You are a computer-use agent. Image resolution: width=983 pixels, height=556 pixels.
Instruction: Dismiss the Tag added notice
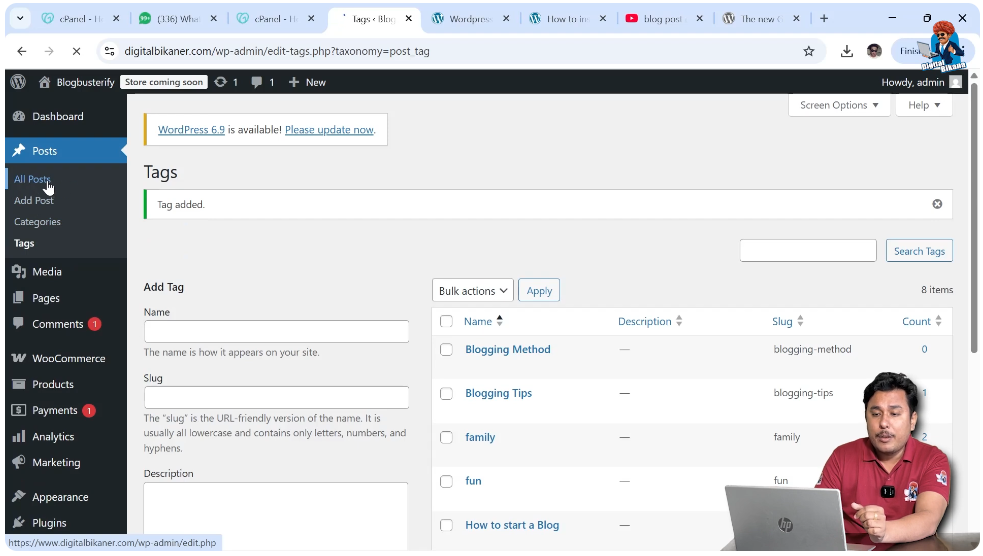click(x=937, y=204)
